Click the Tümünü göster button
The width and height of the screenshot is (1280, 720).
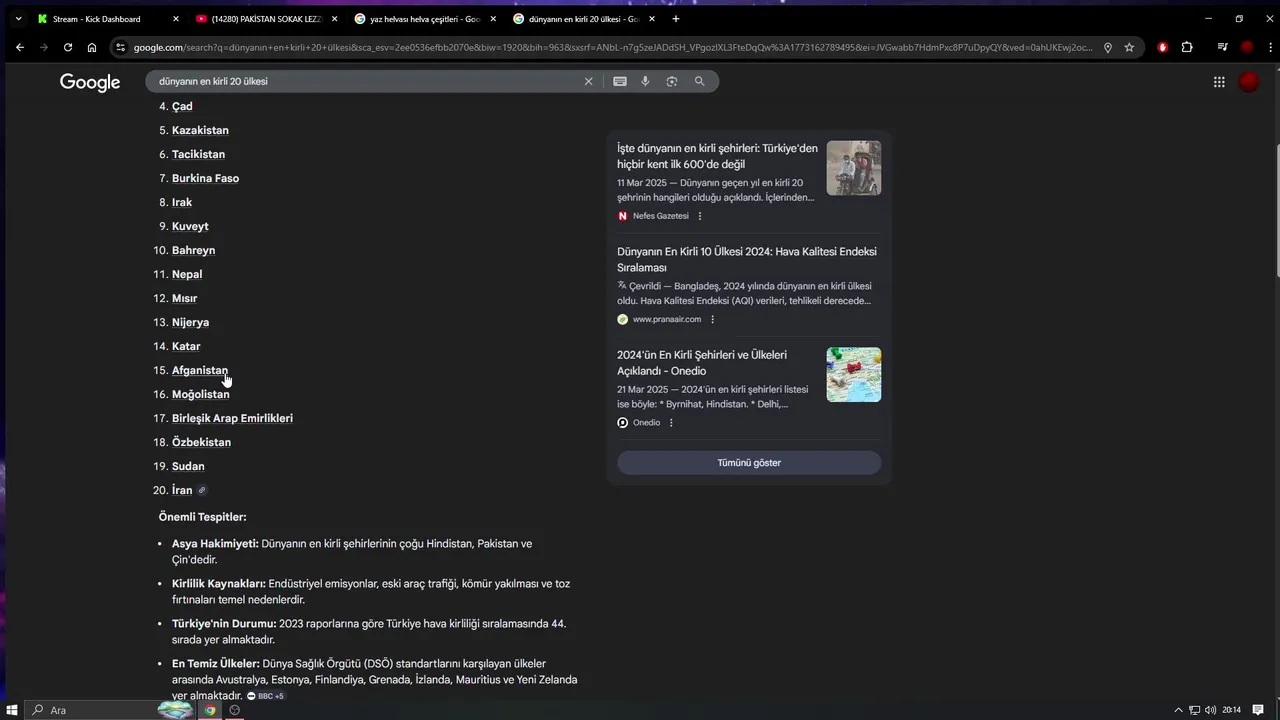pos(749,463)
